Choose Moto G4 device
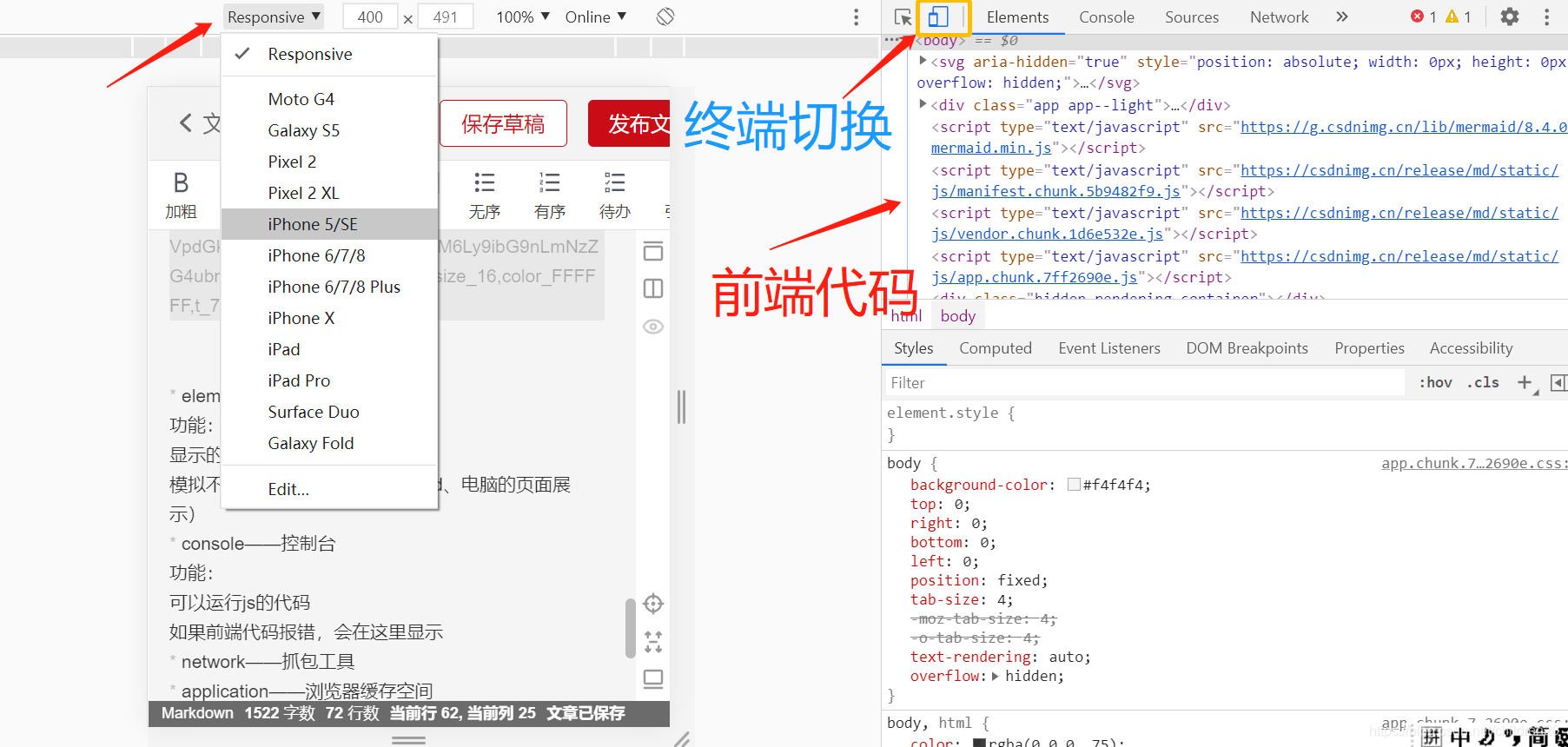1568x747 pixels. tap(329, 99)
